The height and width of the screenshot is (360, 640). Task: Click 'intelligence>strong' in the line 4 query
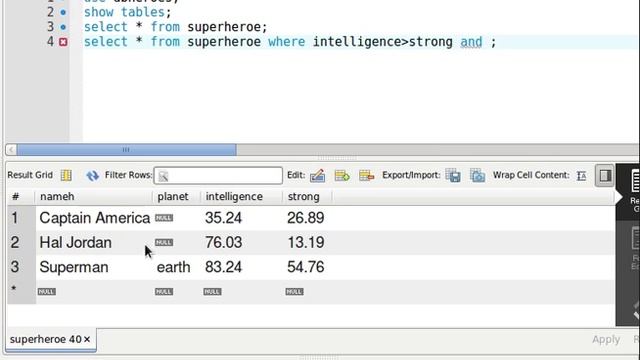point(382,42)
